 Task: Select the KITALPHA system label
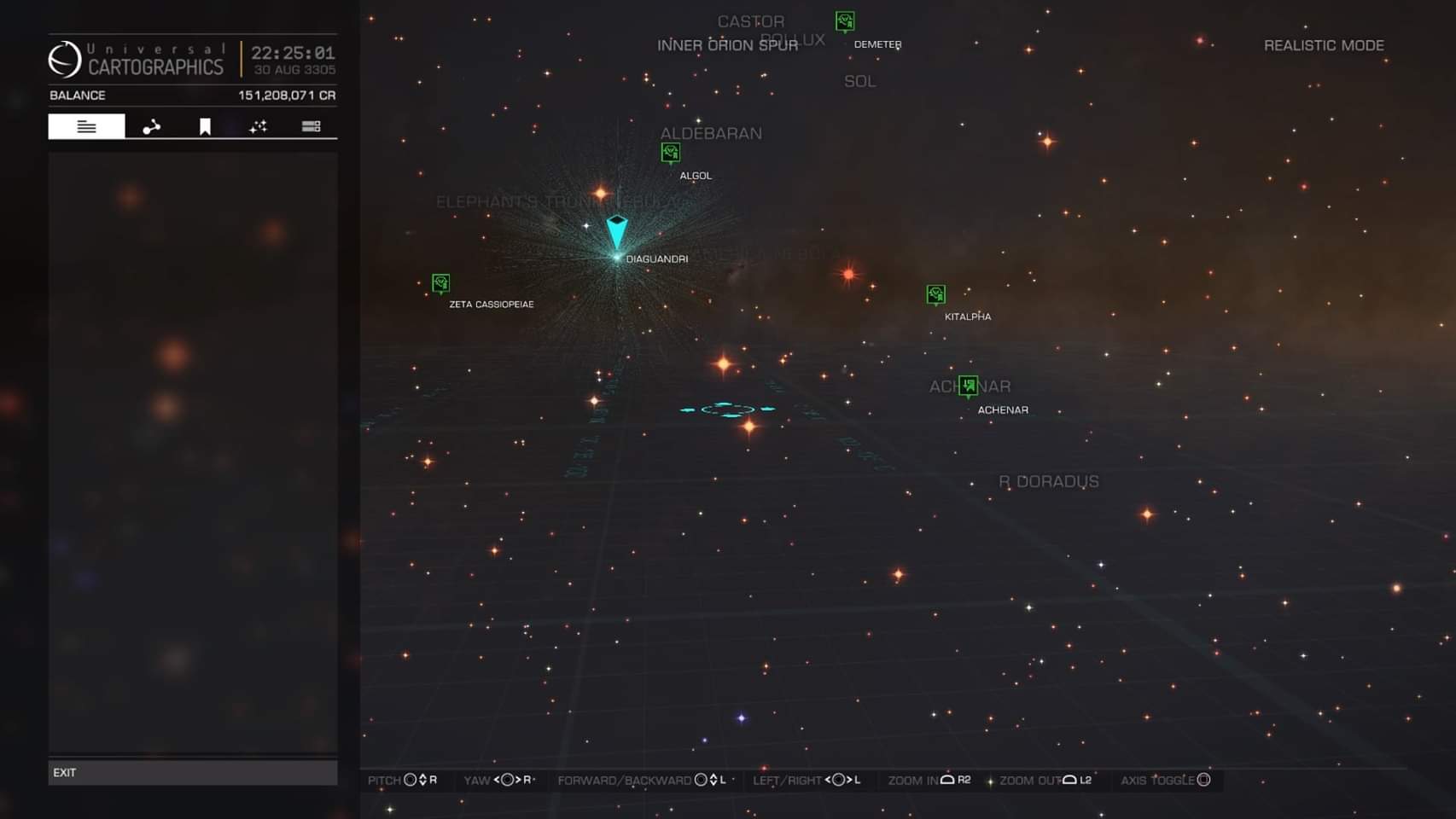[968, 317]
